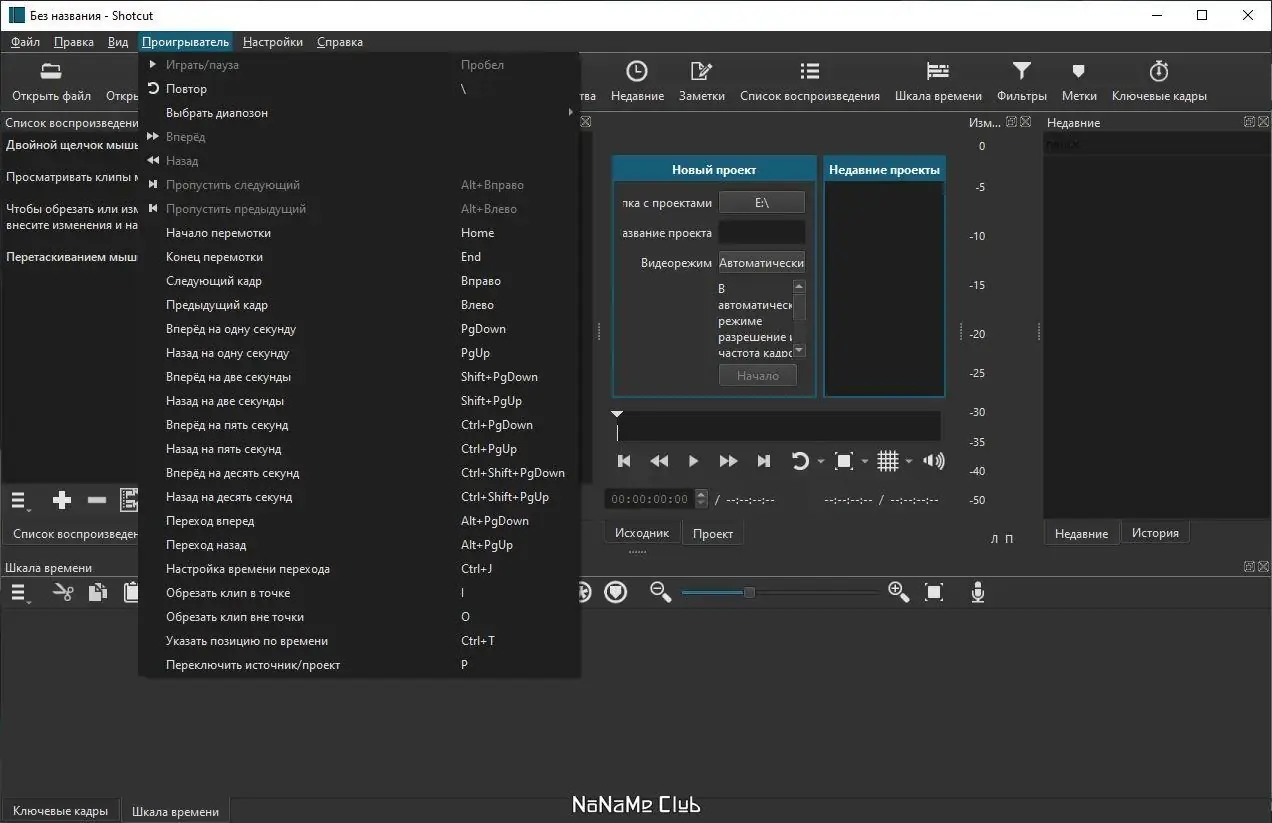Select Повтор in the player menu
1272x823 pixels.
[x=359, y=89]
